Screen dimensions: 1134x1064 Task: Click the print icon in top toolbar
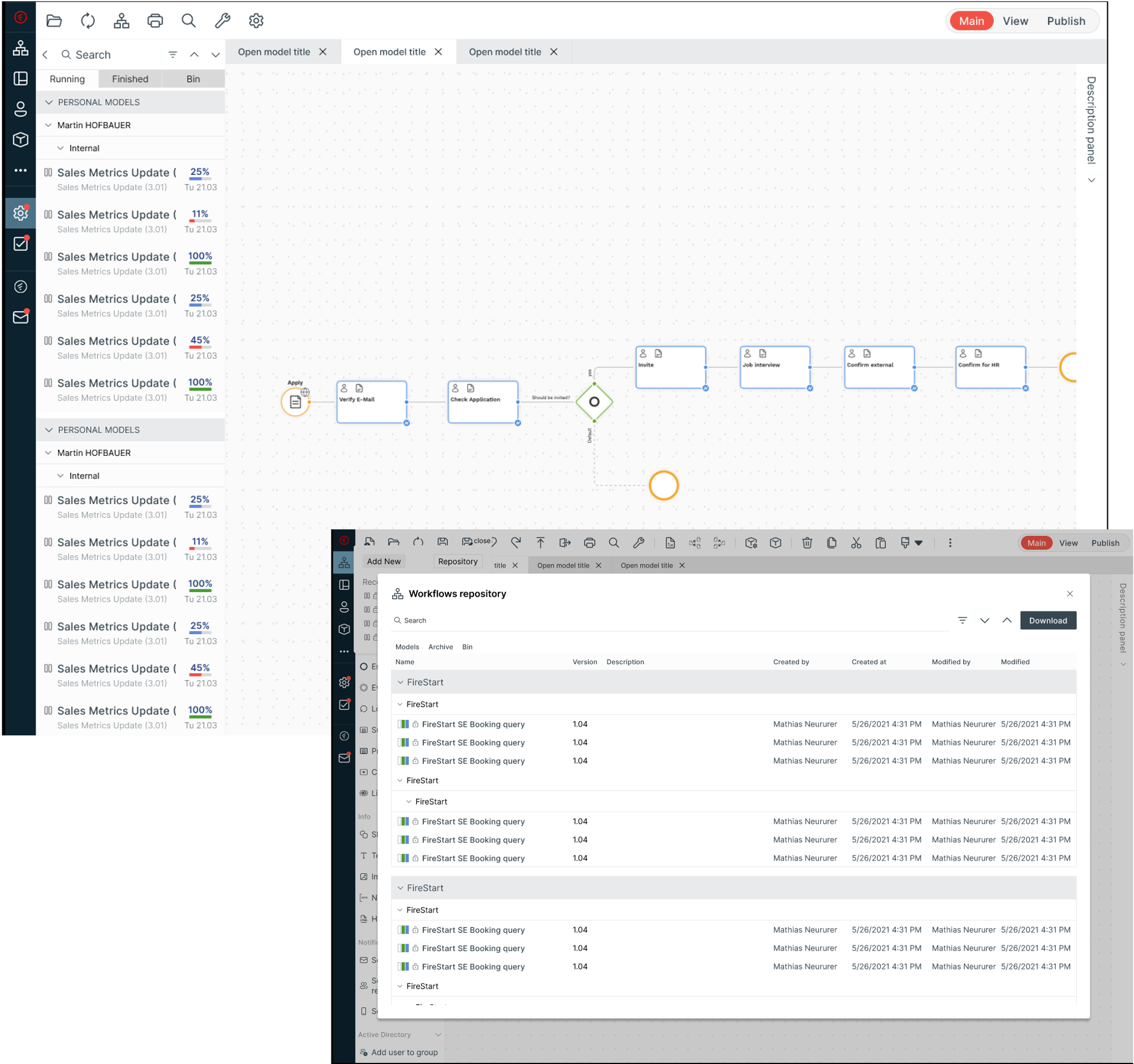tap(155, 21)
